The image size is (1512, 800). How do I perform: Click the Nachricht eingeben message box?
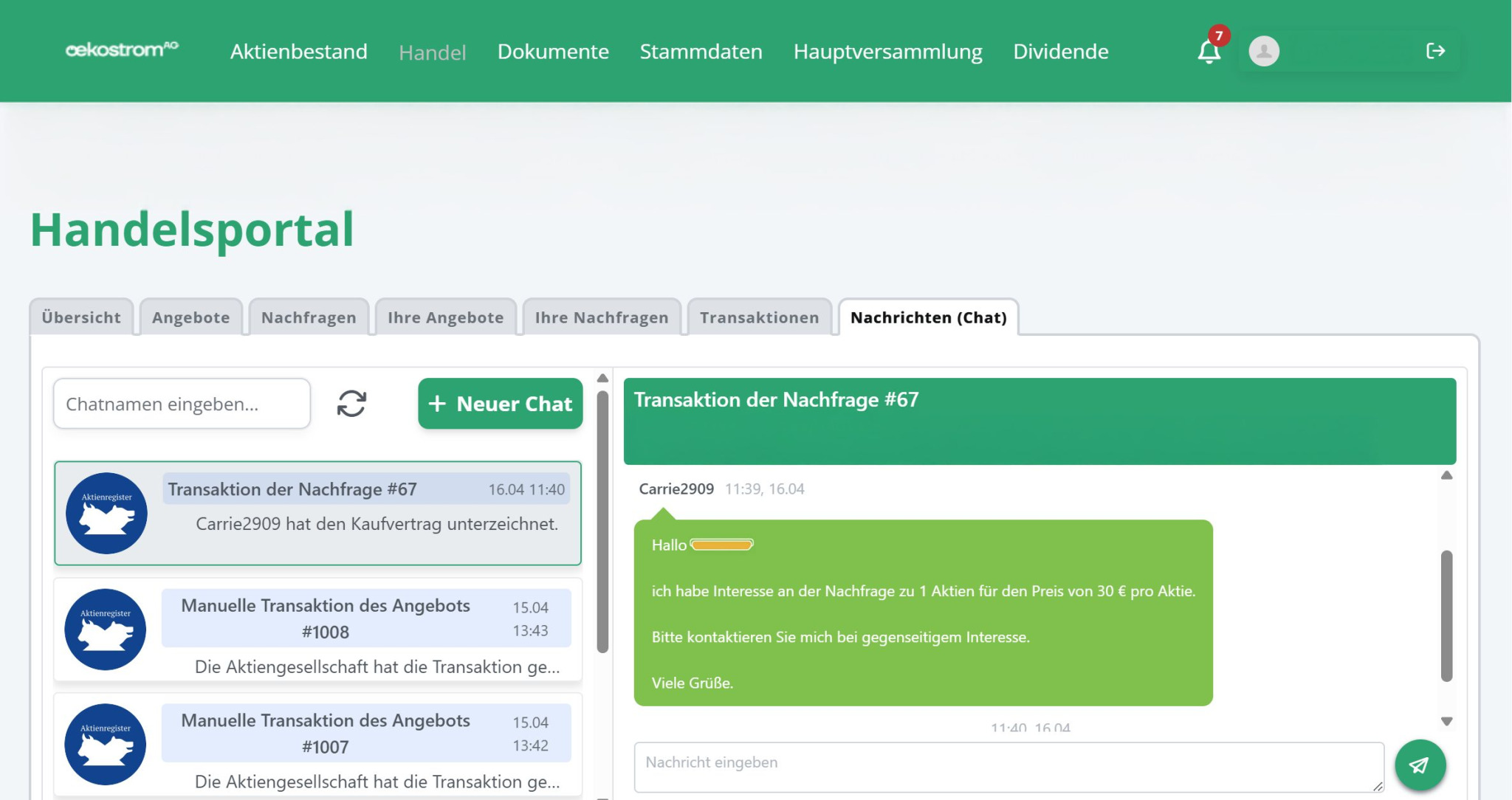tap(1007, 767)
